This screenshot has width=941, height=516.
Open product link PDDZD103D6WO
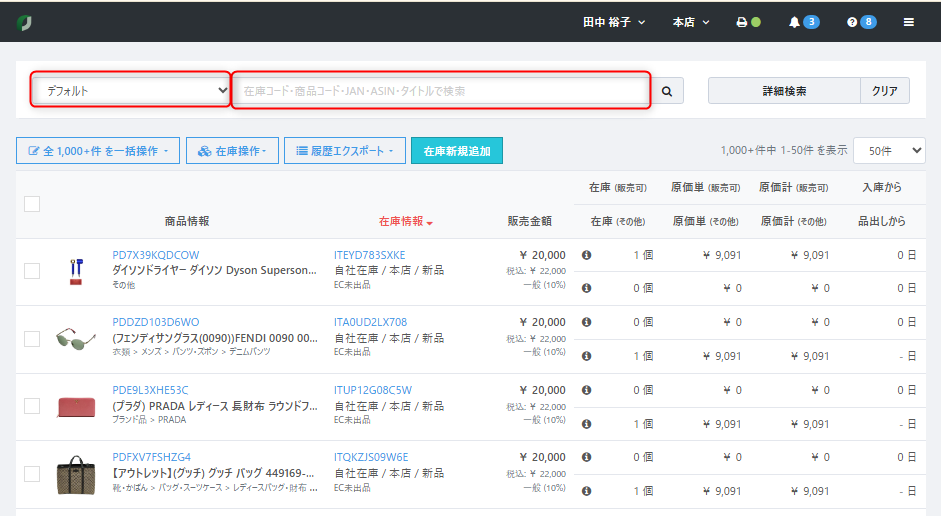click(155, 322)
